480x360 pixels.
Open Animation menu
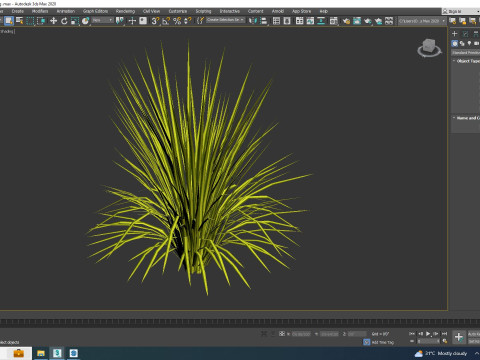[66, 11]
